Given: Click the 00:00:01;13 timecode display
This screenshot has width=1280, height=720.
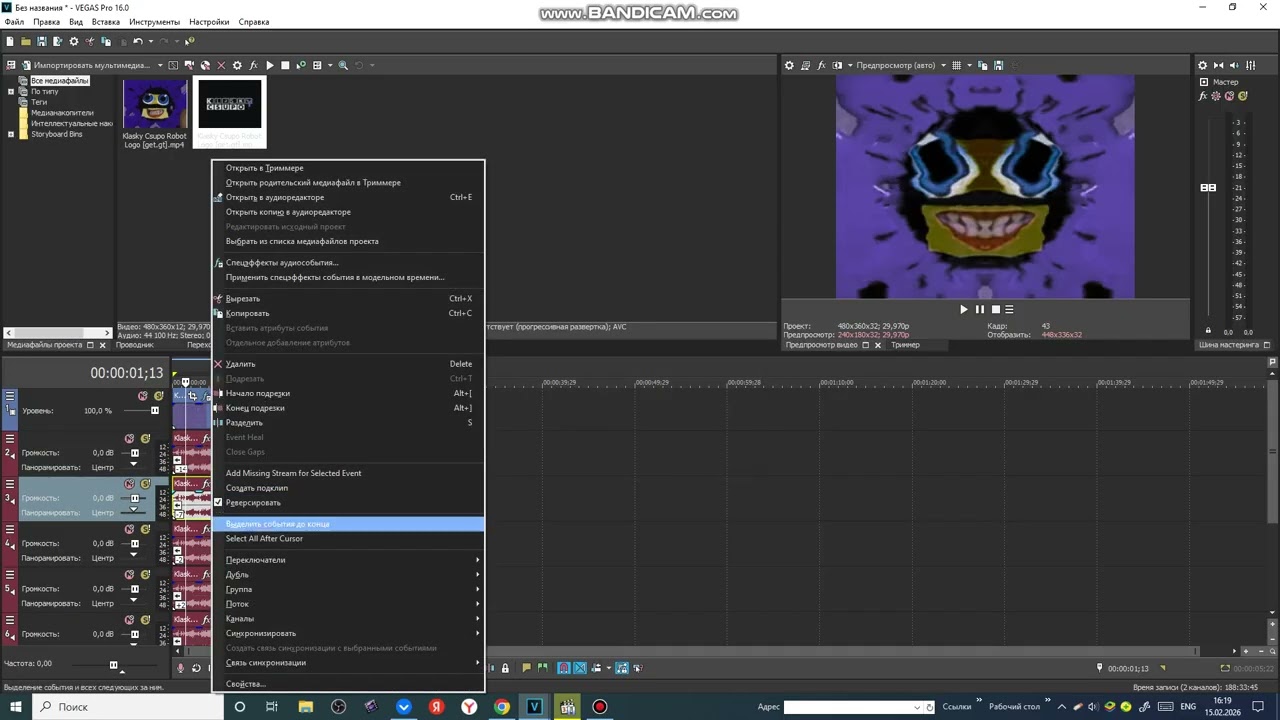Looking at the screenshot, I should click(x=126, y=373).
